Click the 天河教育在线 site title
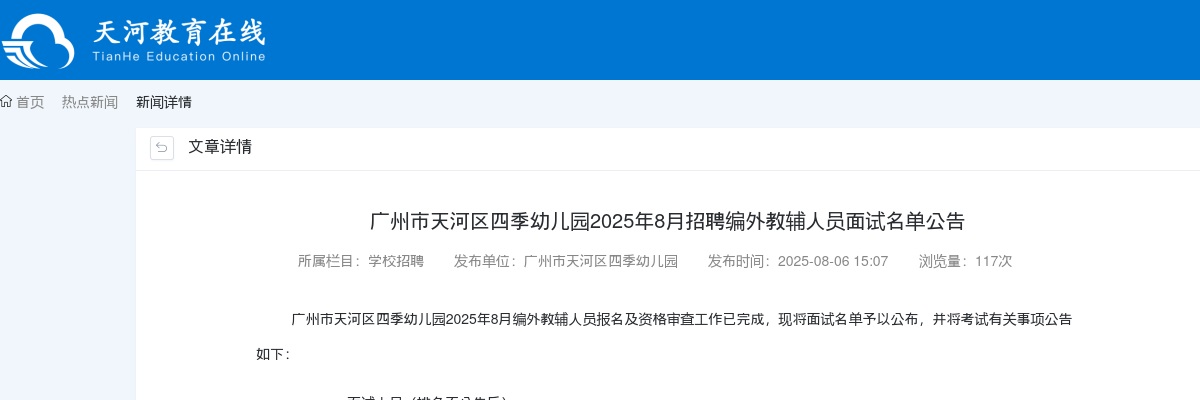Image resolution: width=1200 pixels, height=400 pixels. pyautogui.click(x=179, y=32)
